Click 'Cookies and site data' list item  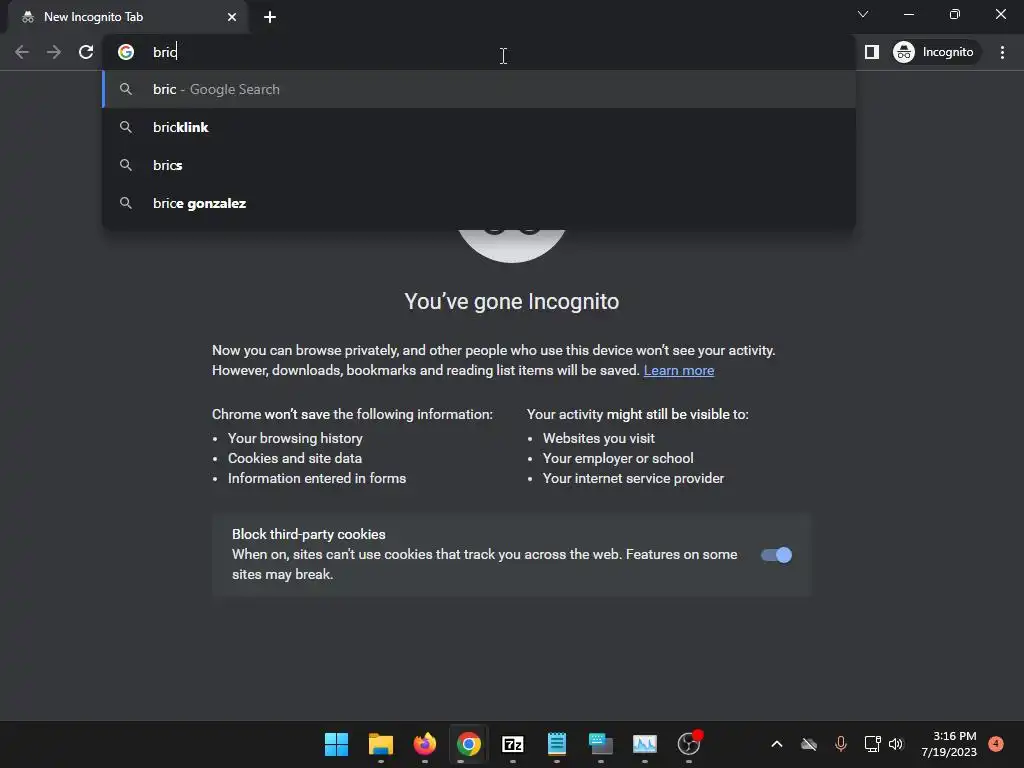click(295, 458)
